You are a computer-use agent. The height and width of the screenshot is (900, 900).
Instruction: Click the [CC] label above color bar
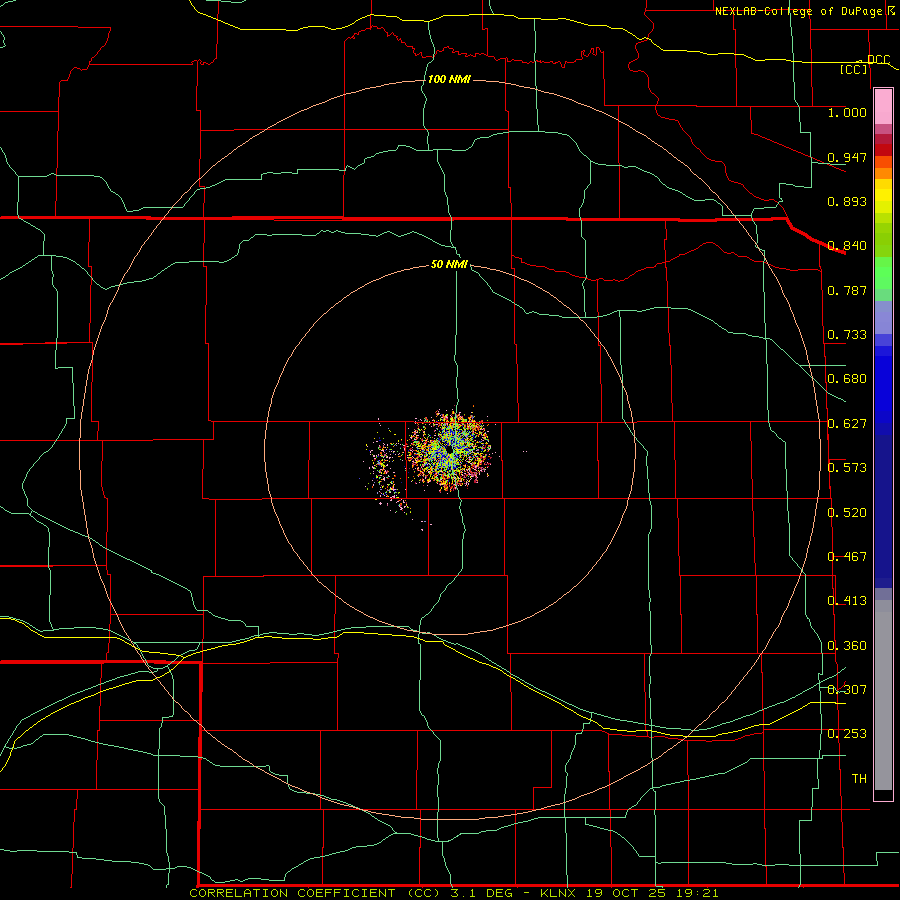pyautogui.click(x=854, y=69)
